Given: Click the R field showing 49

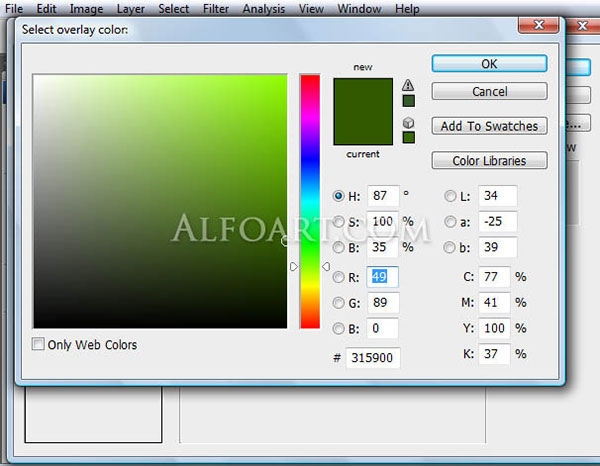Looking at the screenshot, I should pyautogui.click(x=383, y=277).
